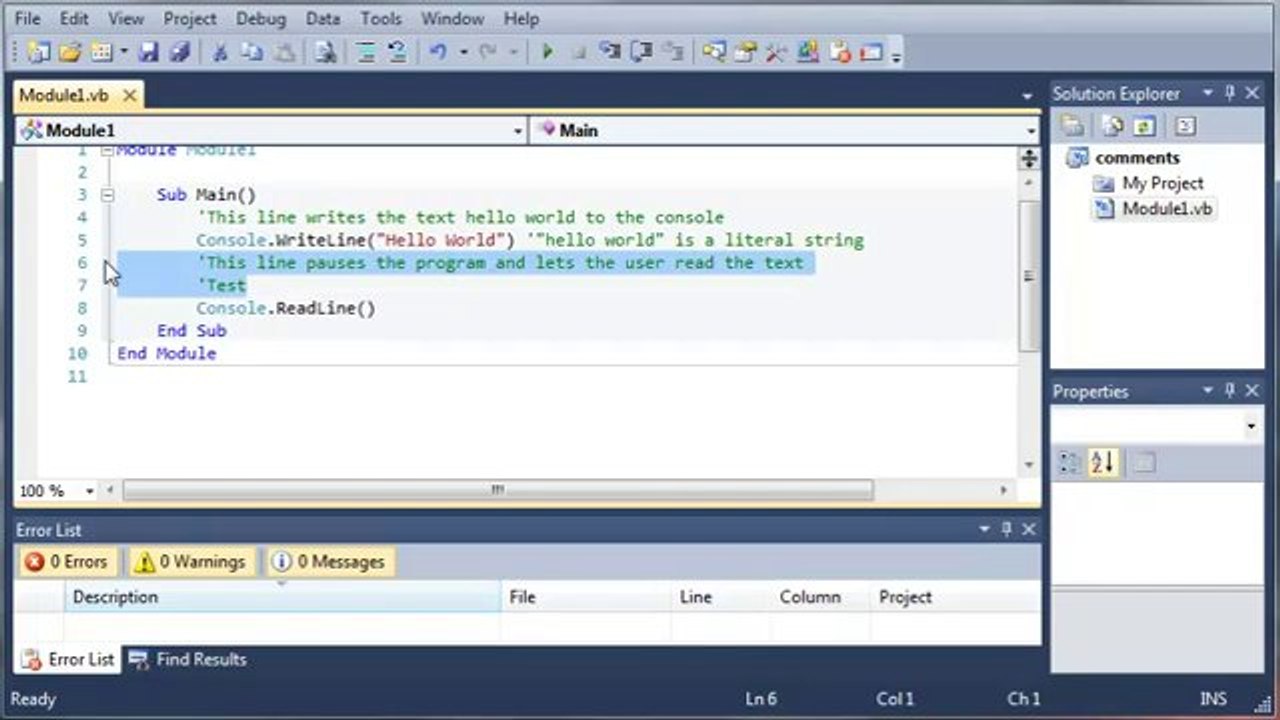Screen dimensions: 1280x720
Task: Open the Solution Explorer window position menu
Action: (1208, 93)
